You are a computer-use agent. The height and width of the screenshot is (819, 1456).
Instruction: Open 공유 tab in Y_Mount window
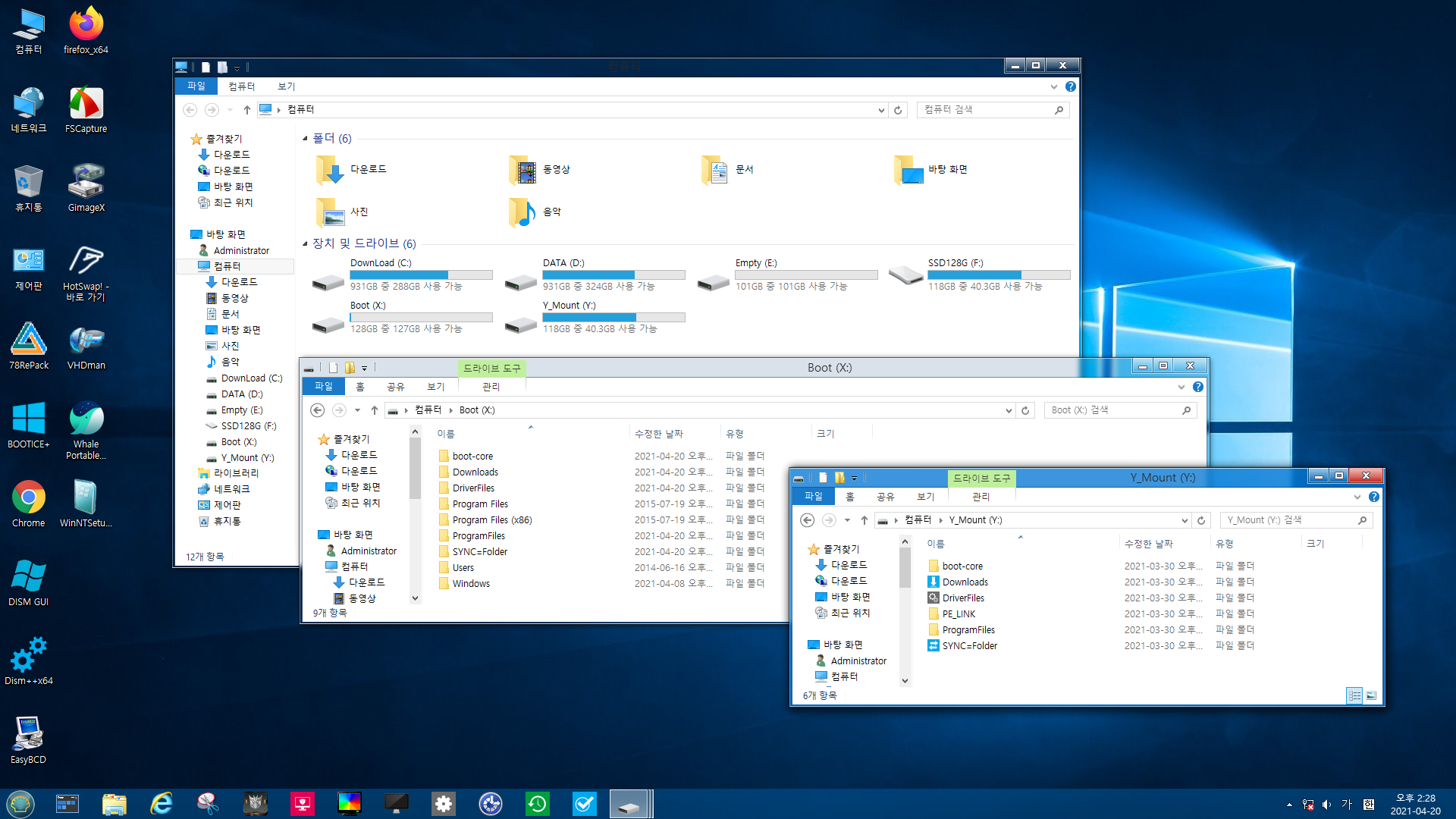coord(886,497)
